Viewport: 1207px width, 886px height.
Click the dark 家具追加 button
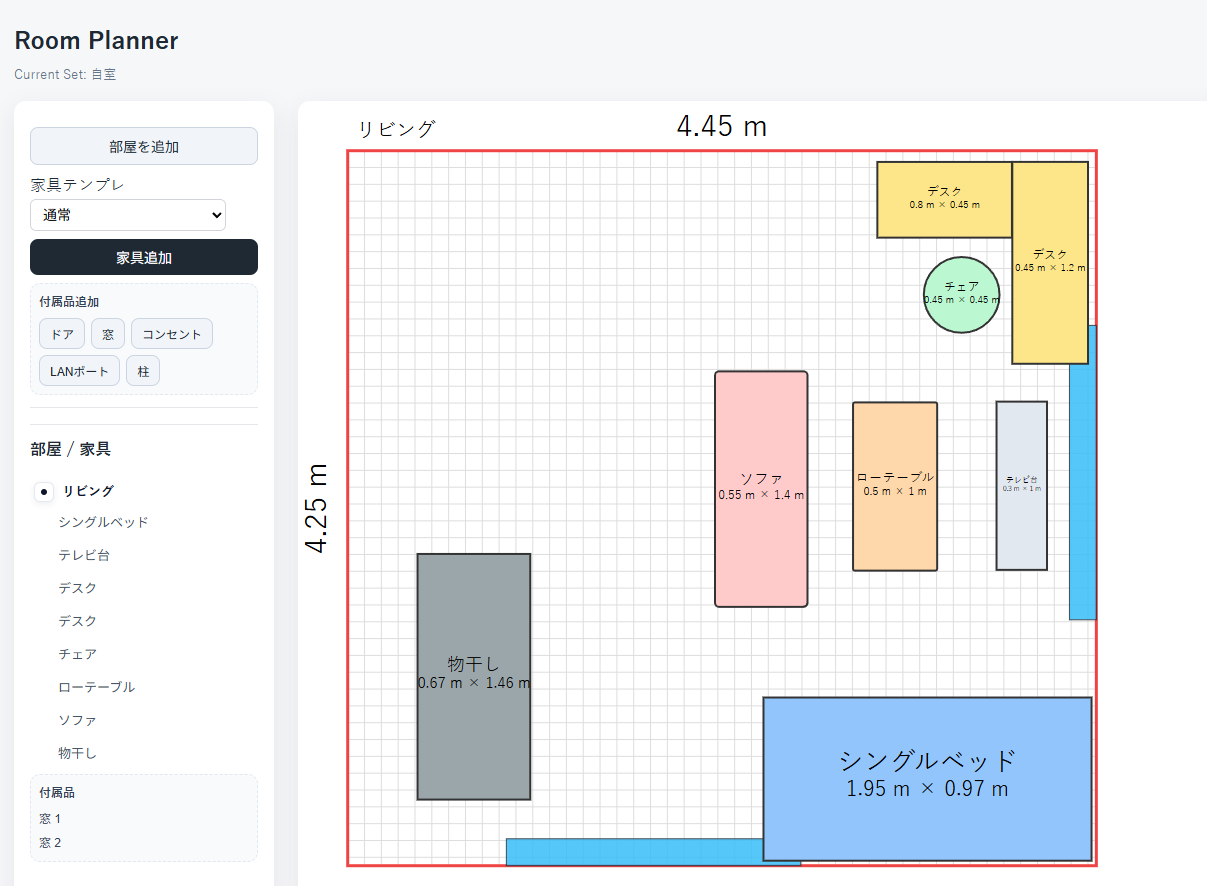coord(144,257)
